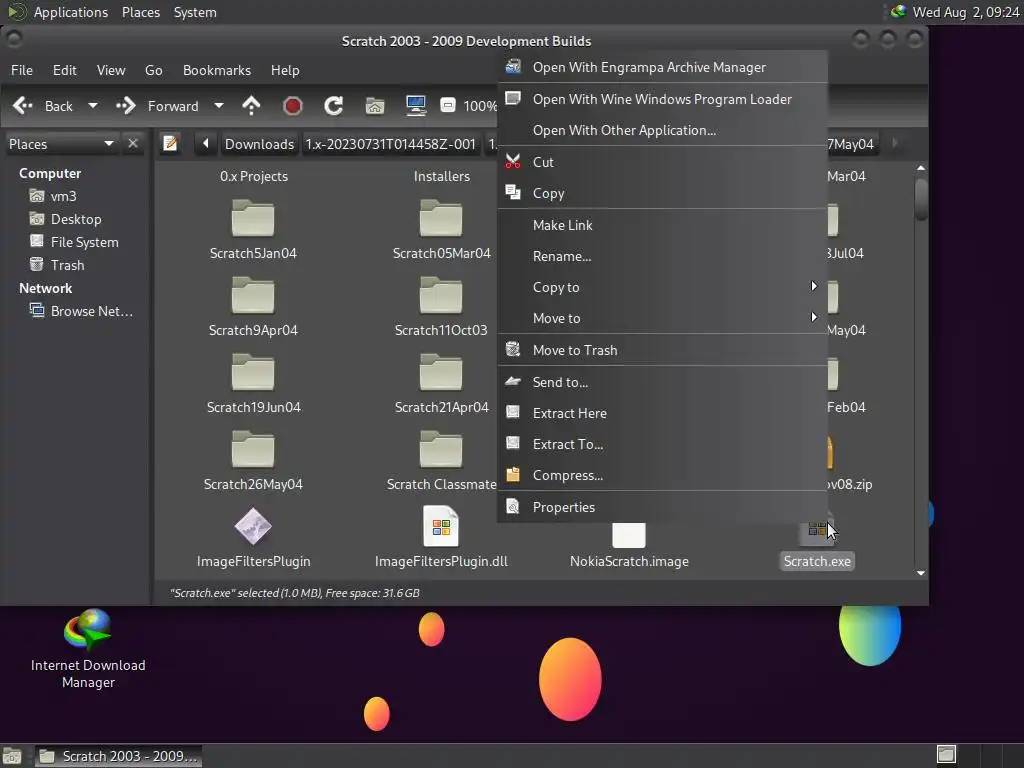
Task: Reload the current folder icon
Action: coord(334,106)
